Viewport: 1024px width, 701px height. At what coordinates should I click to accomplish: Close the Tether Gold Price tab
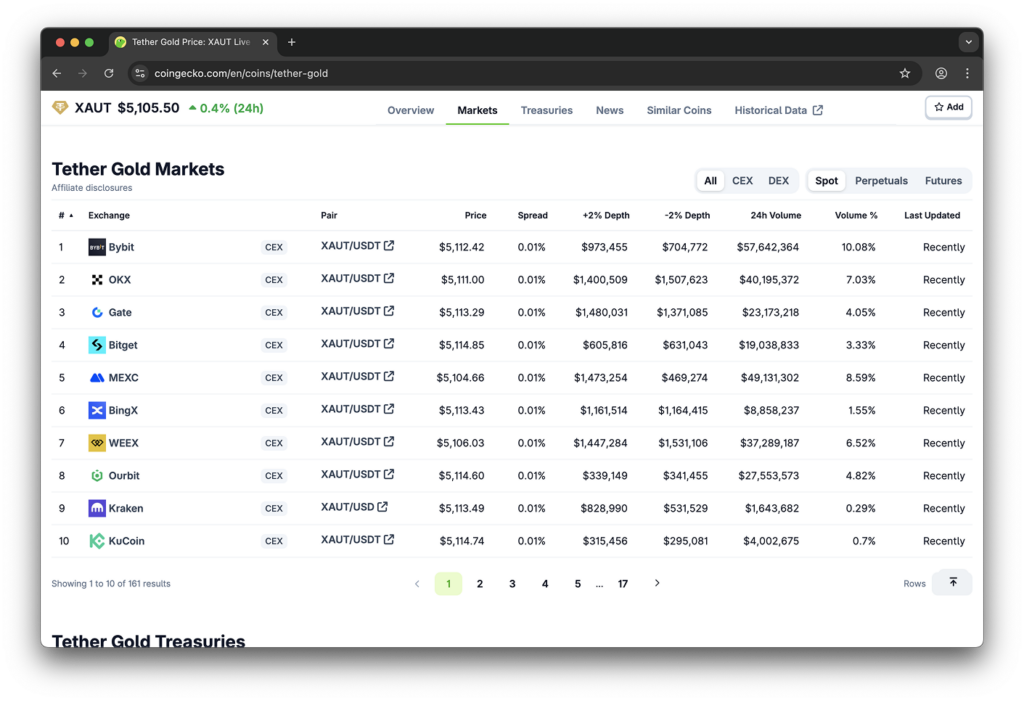pos(266,42)
